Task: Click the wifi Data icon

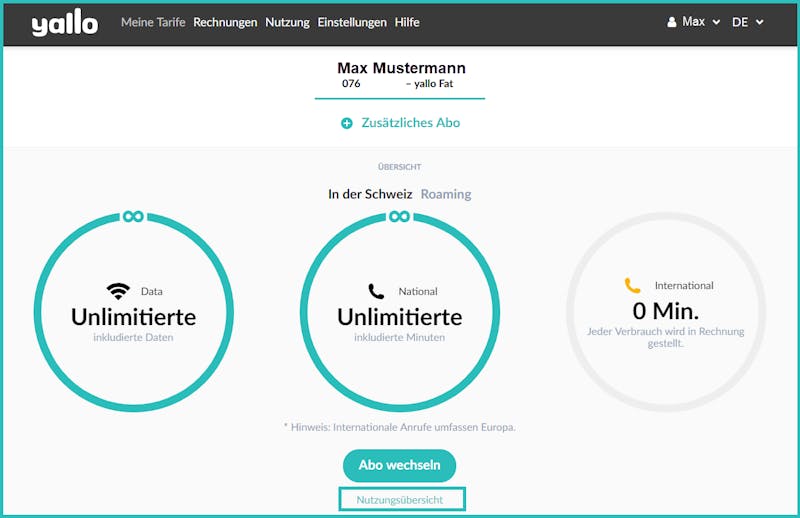Action: tap(118, 291)
